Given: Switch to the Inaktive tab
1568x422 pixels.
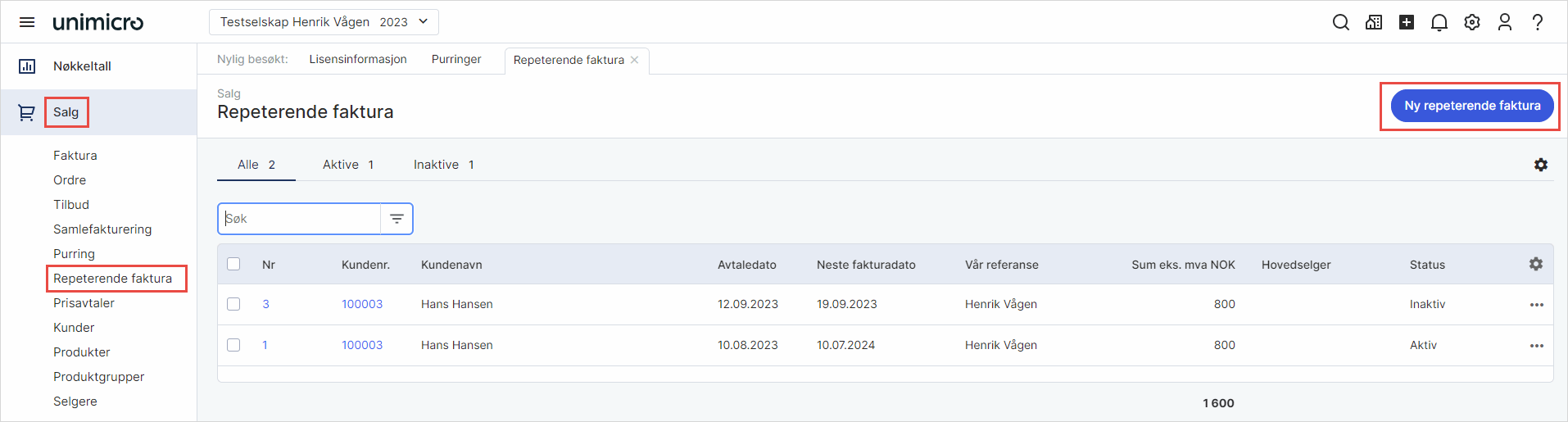Looking at the screenshot, I should [x=443, y=165].
